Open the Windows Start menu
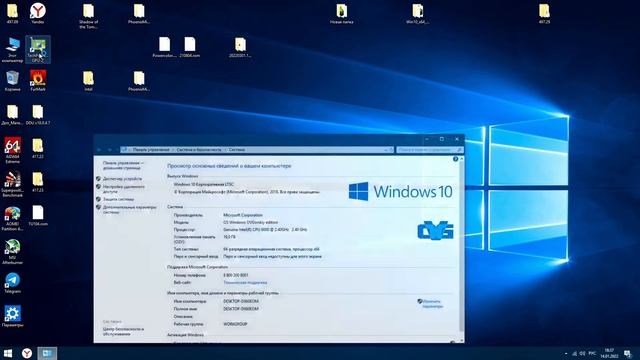 (x=8, y=353)
